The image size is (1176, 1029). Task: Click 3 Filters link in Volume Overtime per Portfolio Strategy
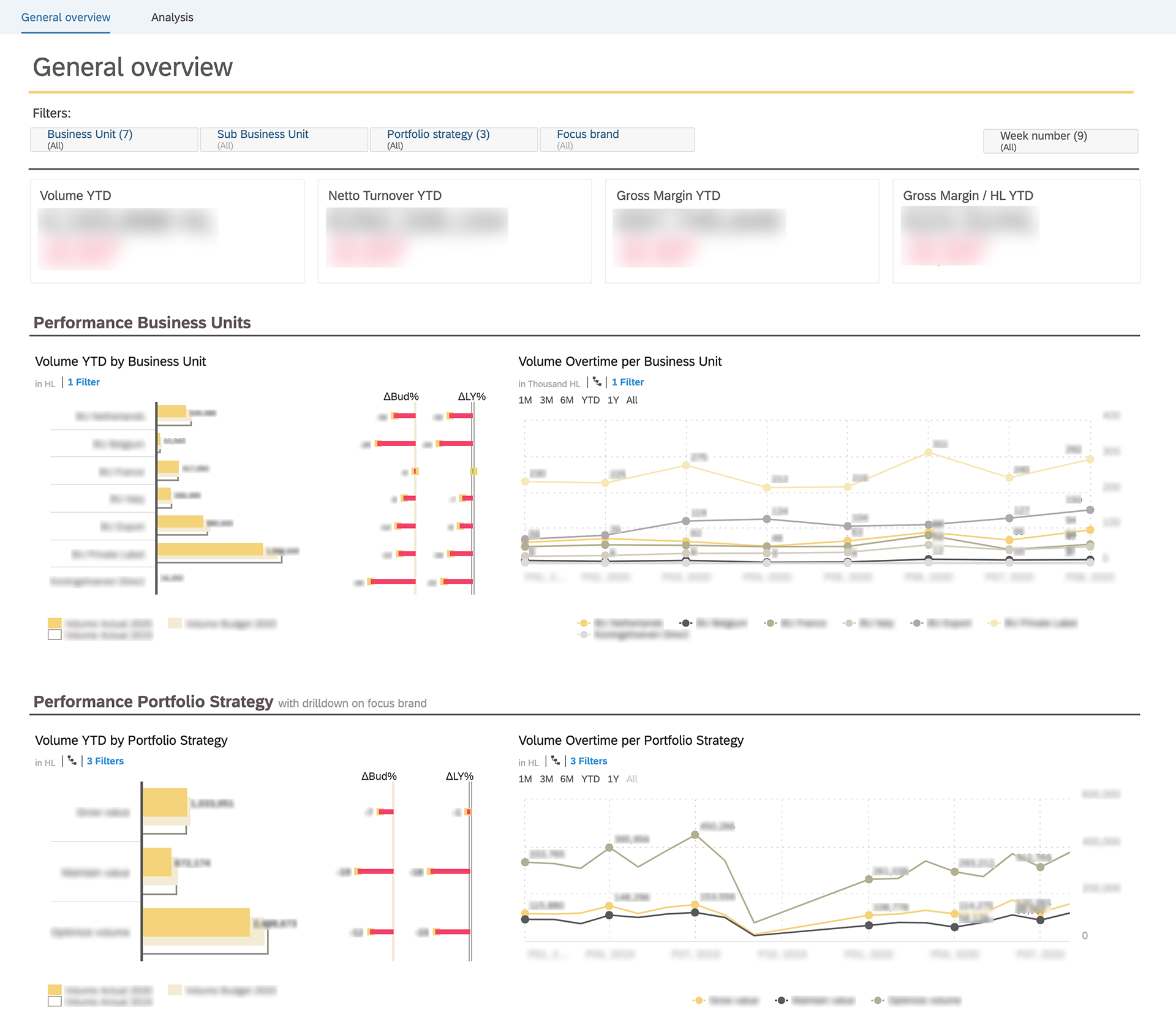(589, 761)
